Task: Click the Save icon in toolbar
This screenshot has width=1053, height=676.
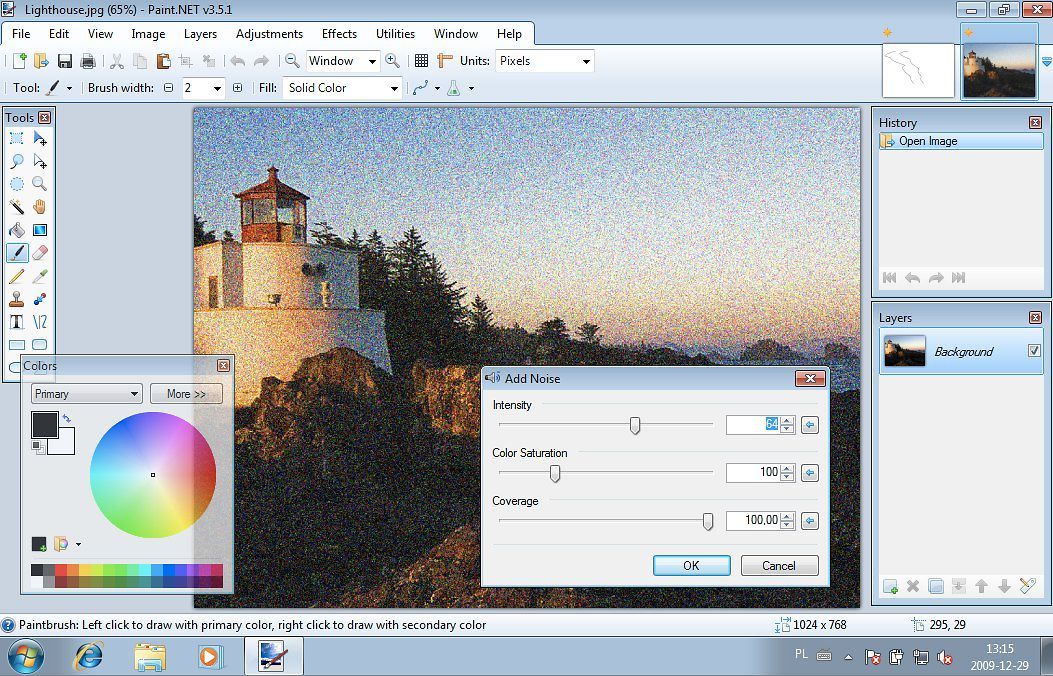Action: (x=65, y=61)
